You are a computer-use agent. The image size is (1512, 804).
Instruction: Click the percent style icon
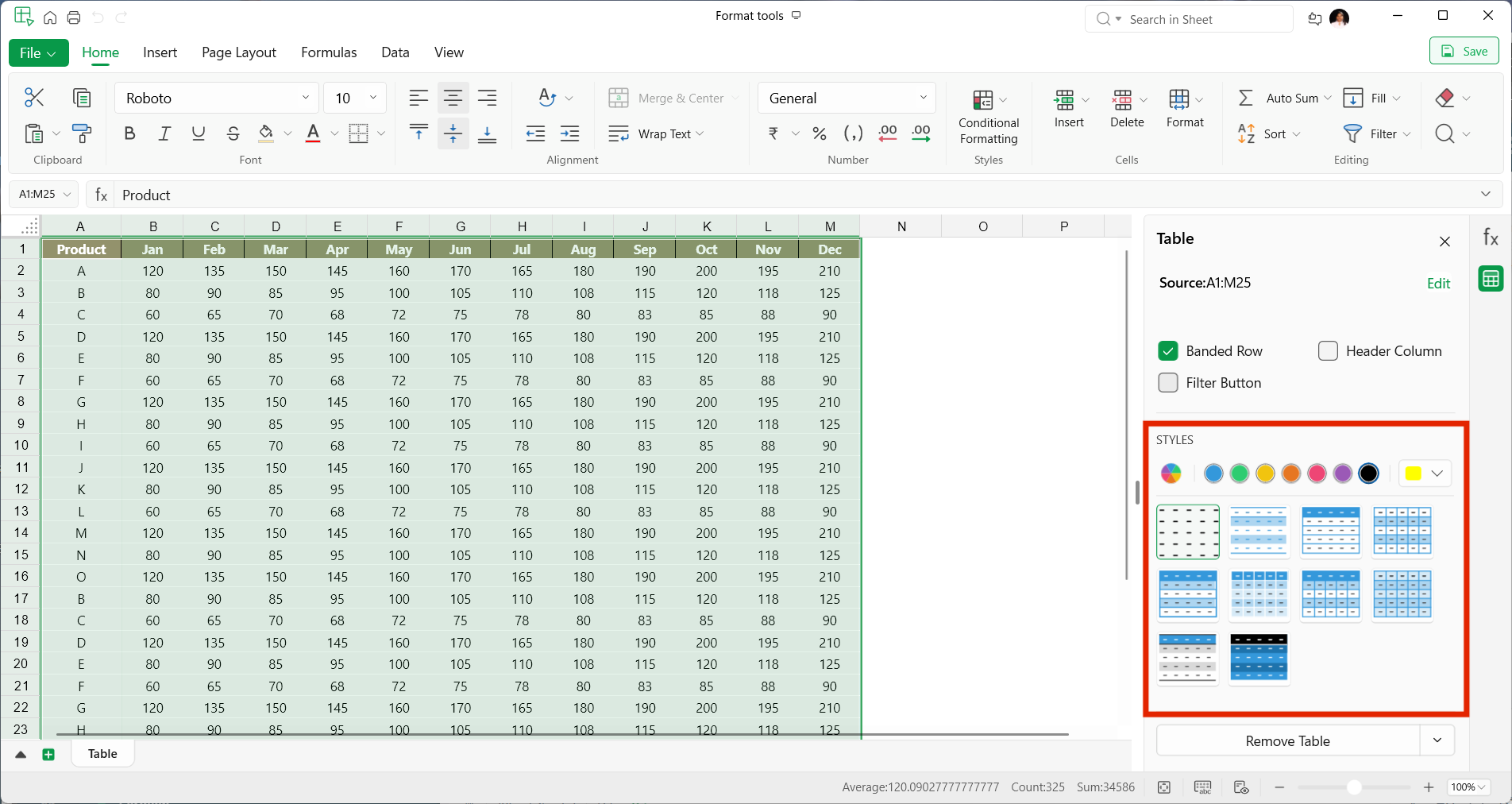820,133
